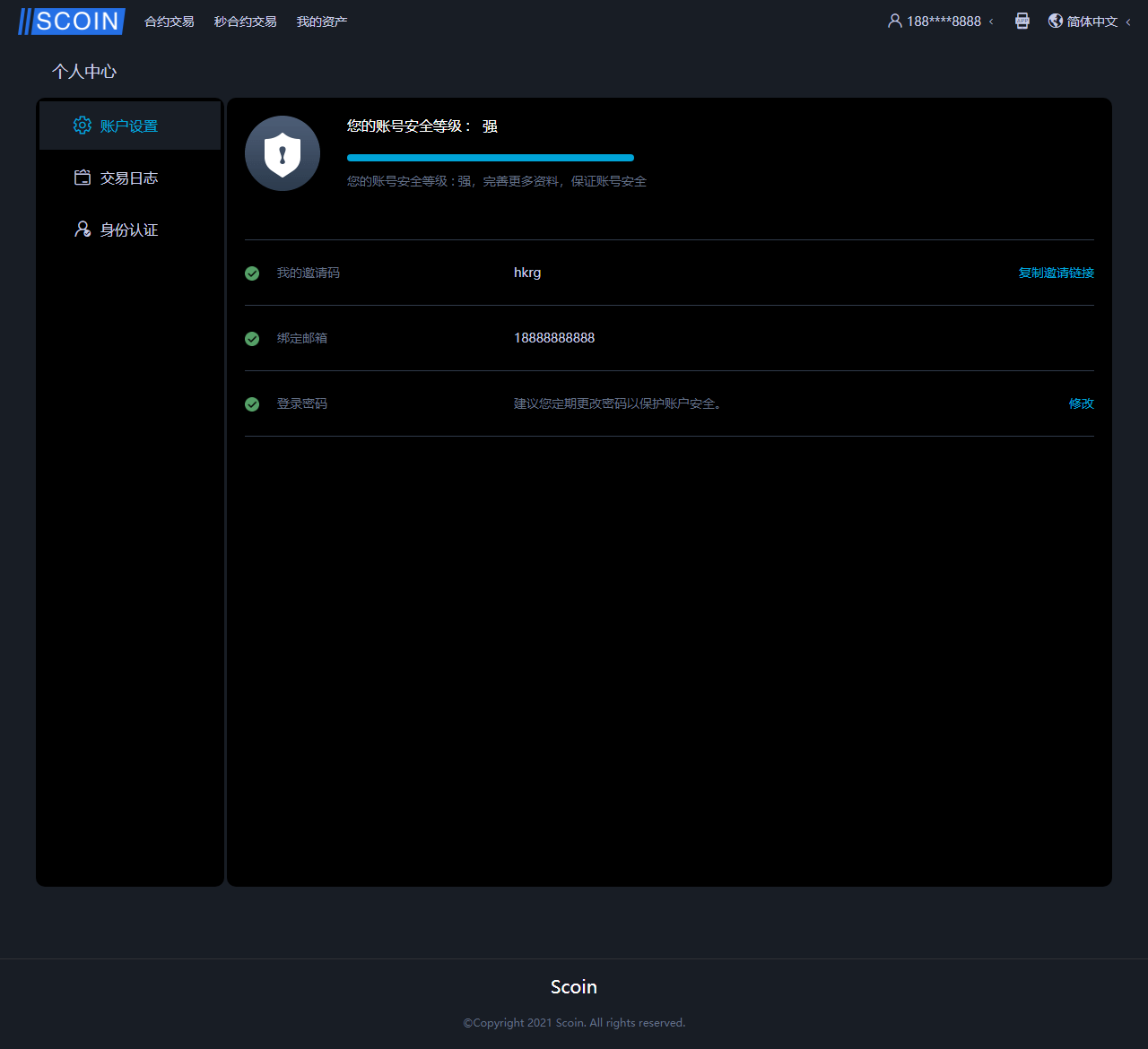Click the person icon beside 身份认证
This screenshot has width=1148, height=1049.
coord(83,230)
